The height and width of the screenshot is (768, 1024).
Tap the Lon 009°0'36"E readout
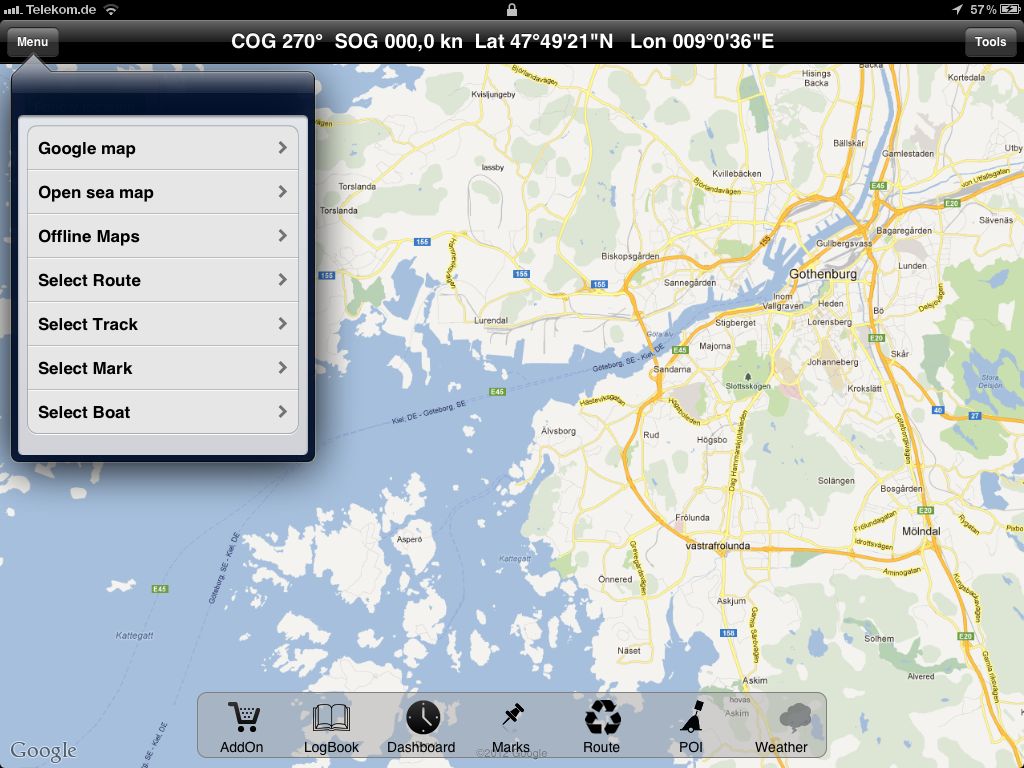702,42
